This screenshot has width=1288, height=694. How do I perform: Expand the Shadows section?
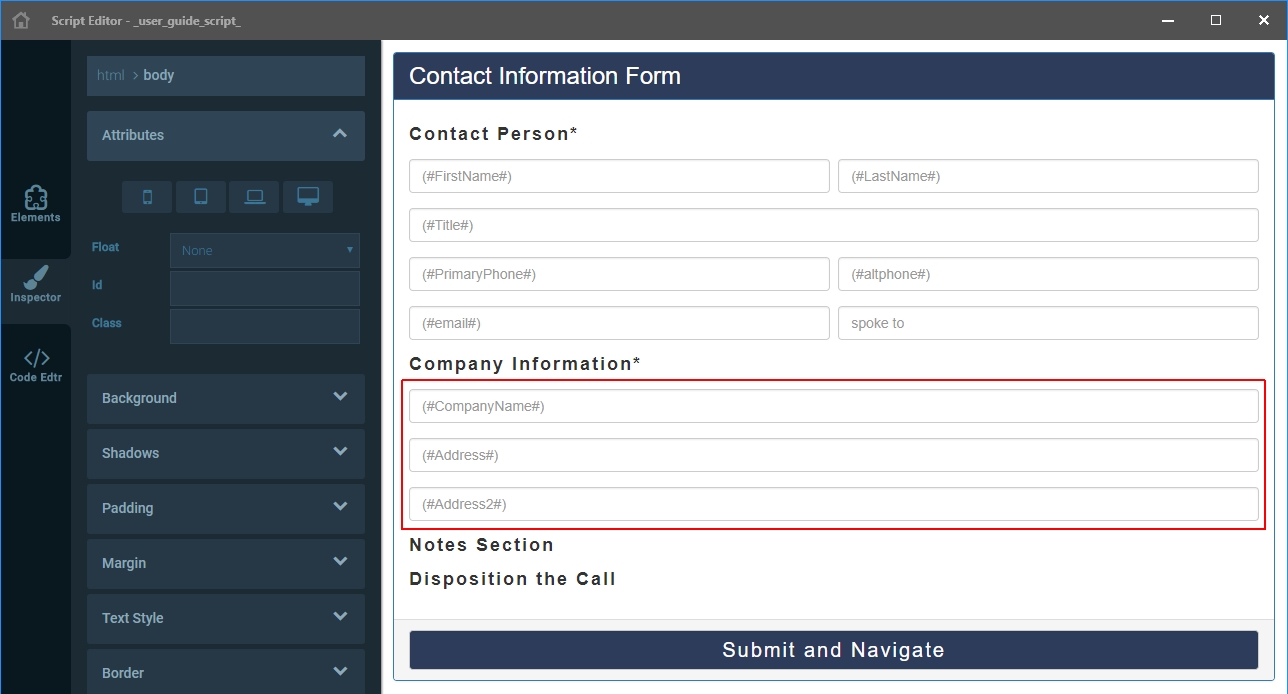pos(226,453)
